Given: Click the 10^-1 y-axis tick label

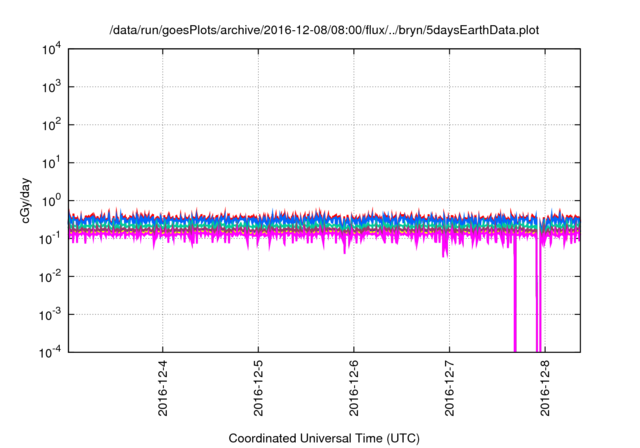Looking at the screenshot, I should 50,239.
